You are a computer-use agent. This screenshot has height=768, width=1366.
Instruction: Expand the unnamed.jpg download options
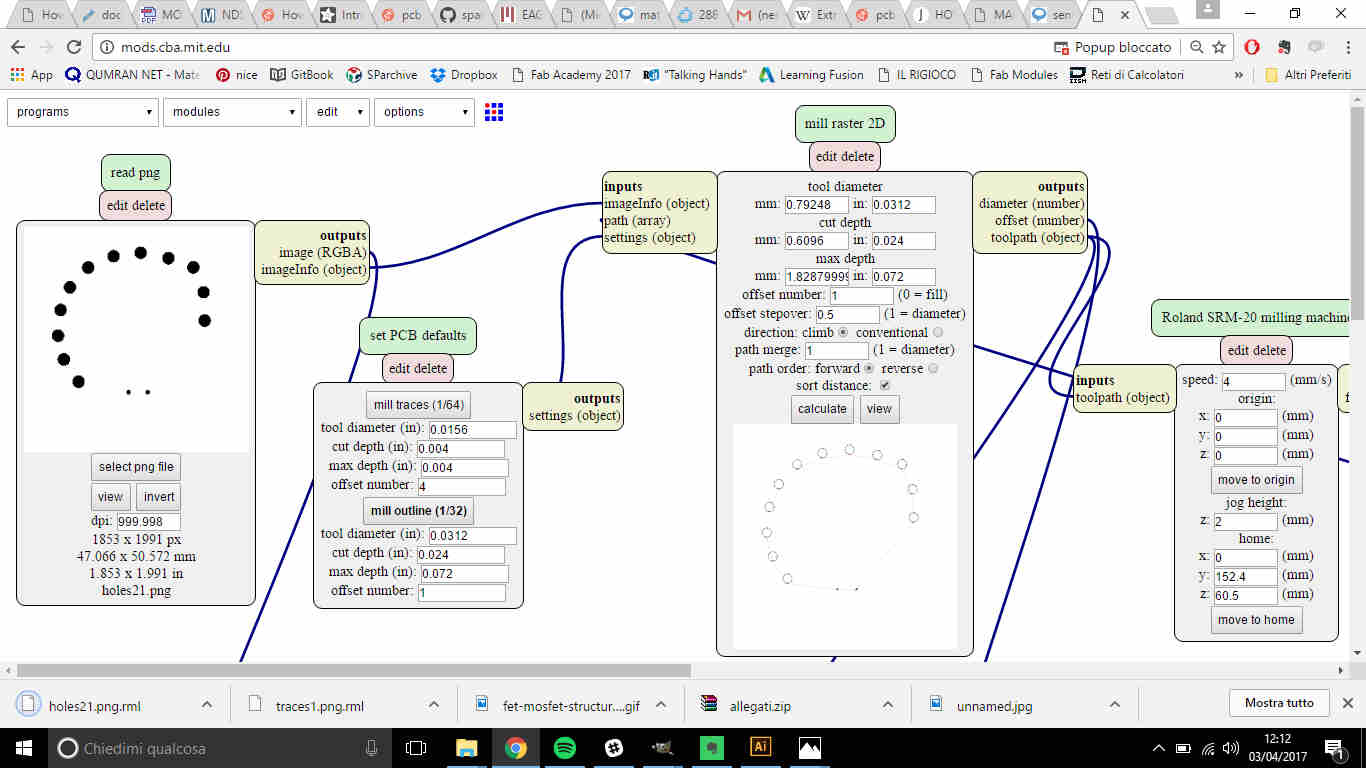[x=1115, y=704]
